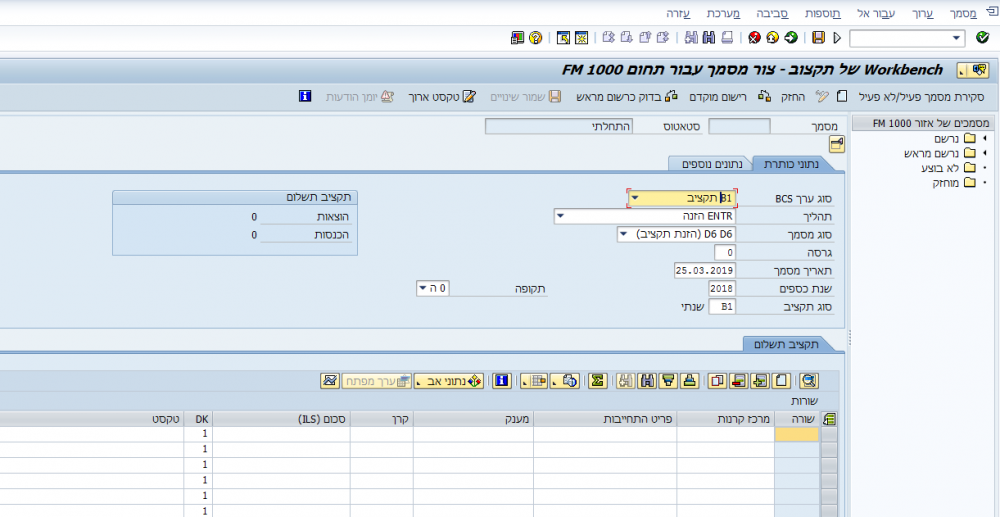Click the copy row icon in lines toolbar
The height and width of the screenshot is (517, 1000).
tap(717, 381)
